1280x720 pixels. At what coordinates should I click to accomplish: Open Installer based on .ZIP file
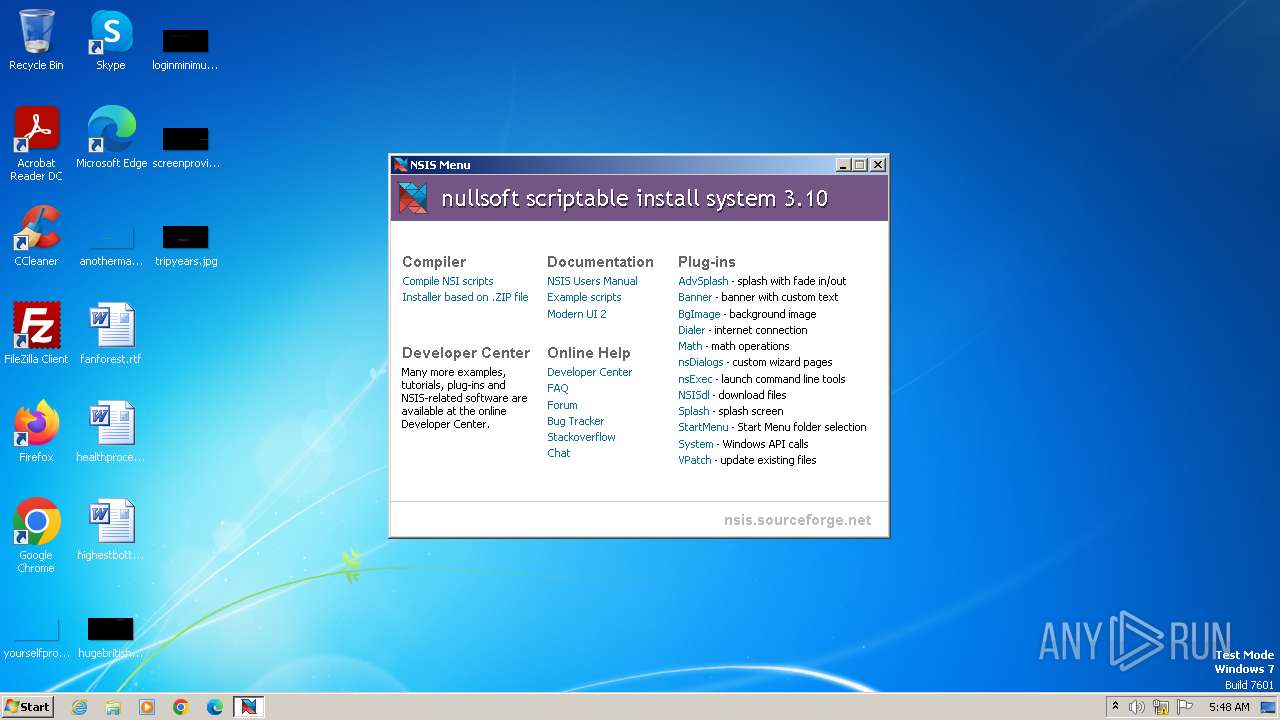coord(465,297)
